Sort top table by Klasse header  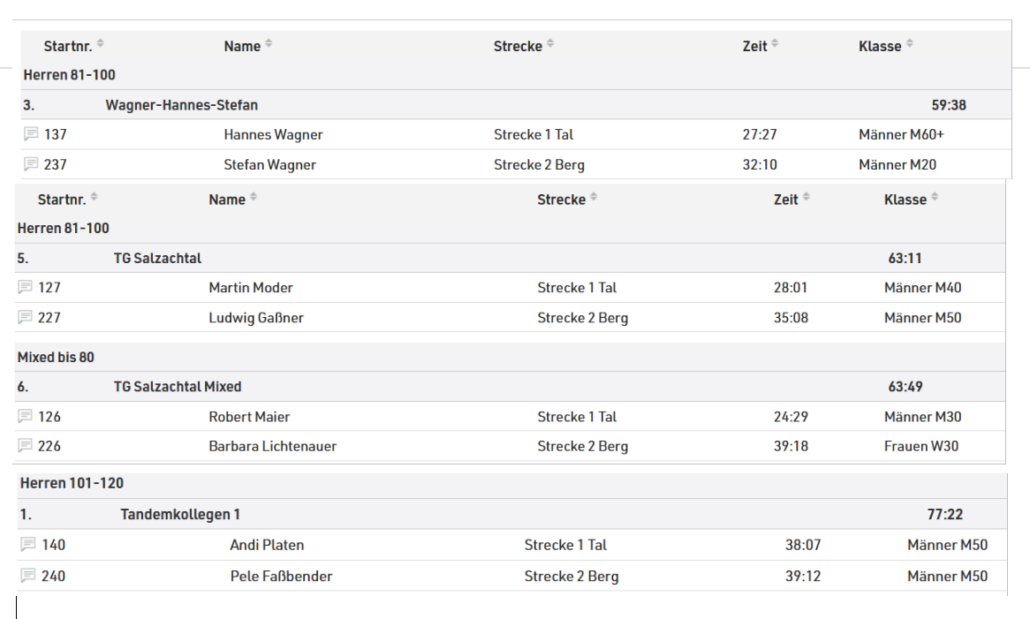pyautogui.click(x=880, y=46)
